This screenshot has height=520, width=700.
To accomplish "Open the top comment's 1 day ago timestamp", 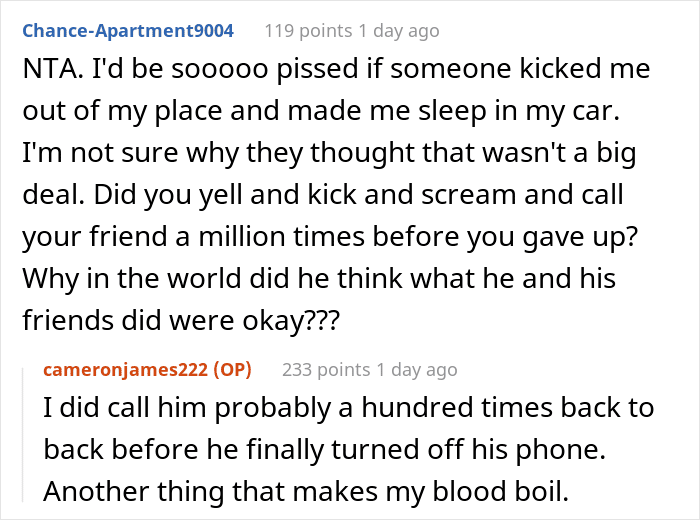I will click(399, 31).
